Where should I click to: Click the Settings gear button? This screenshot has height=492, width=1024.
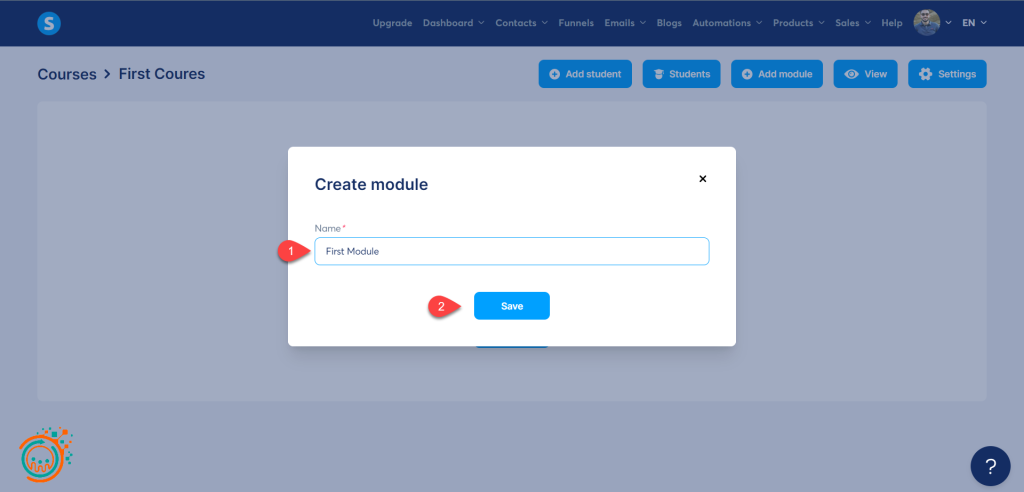pos(947,74)
